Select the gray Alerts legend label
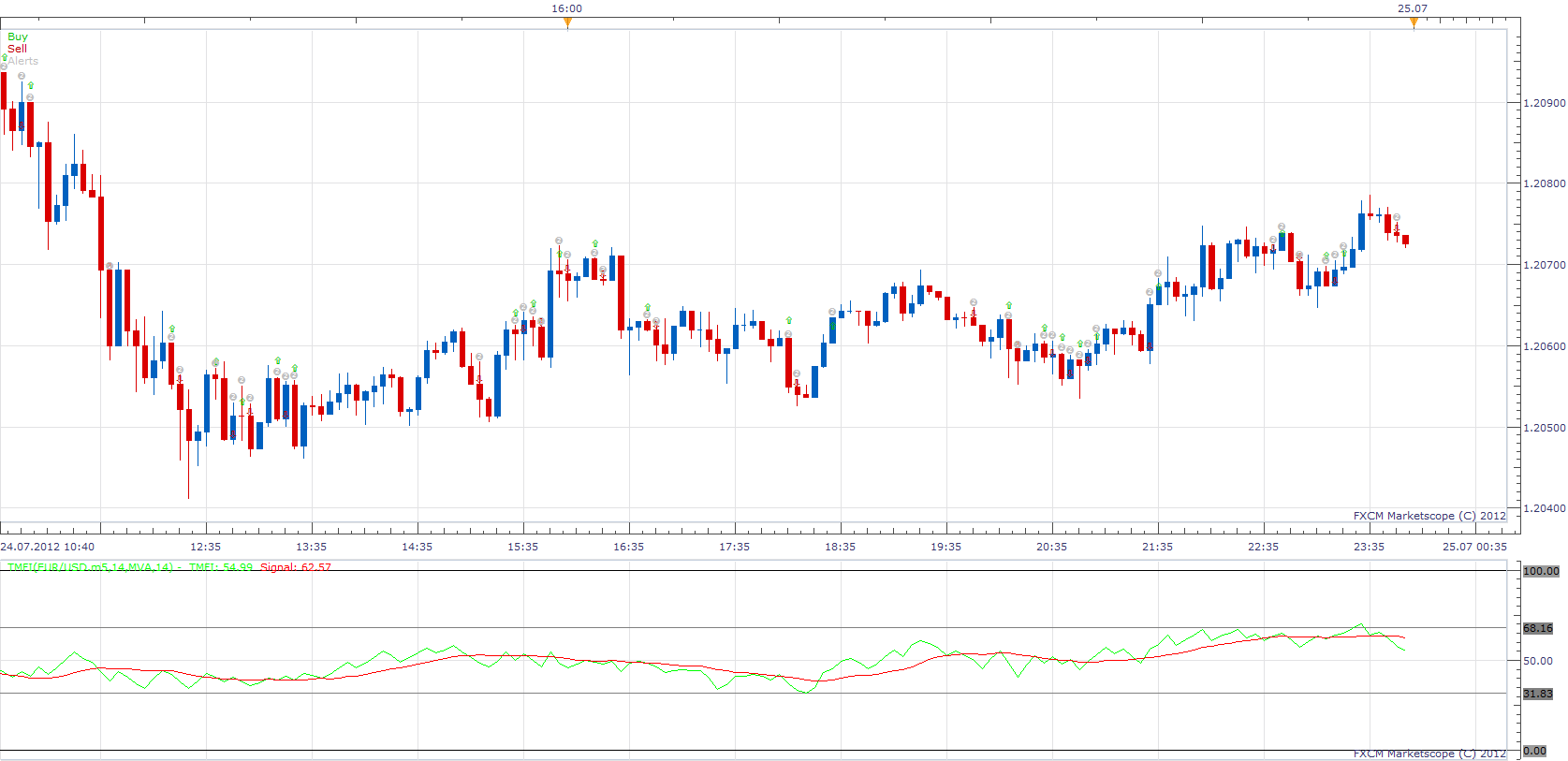 pos(23,61)
